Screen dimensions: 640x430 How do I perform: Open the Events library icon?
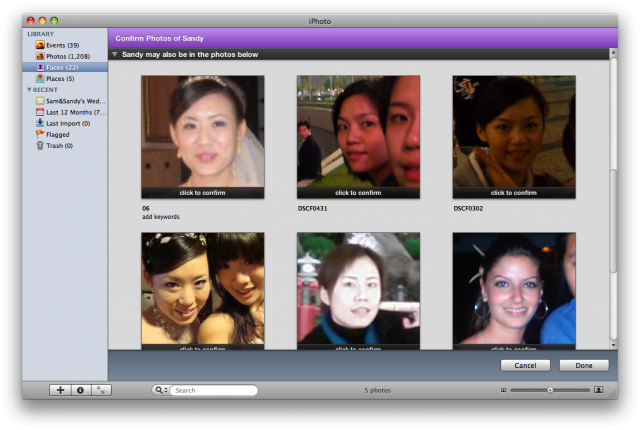40,45
